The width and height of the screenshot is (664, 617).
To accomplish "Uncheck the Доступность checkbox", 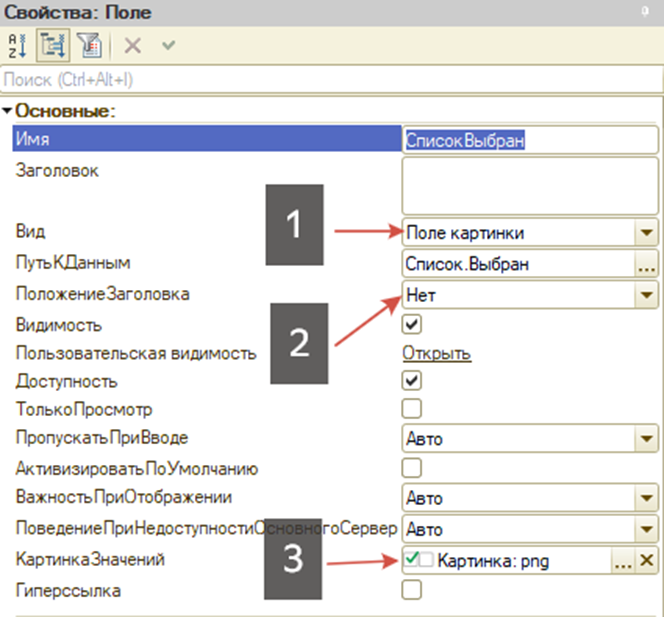I will [x=412, y=380].
